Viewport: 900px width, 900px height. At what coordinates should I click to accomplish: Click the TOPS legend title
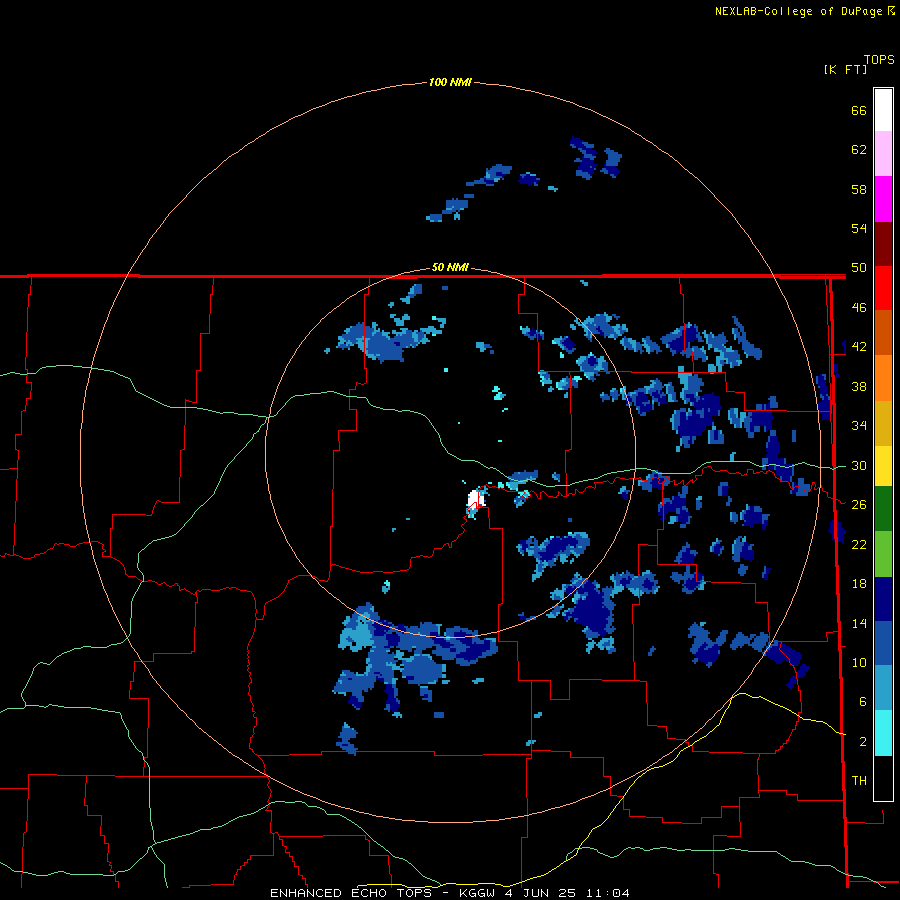point(879,60)
